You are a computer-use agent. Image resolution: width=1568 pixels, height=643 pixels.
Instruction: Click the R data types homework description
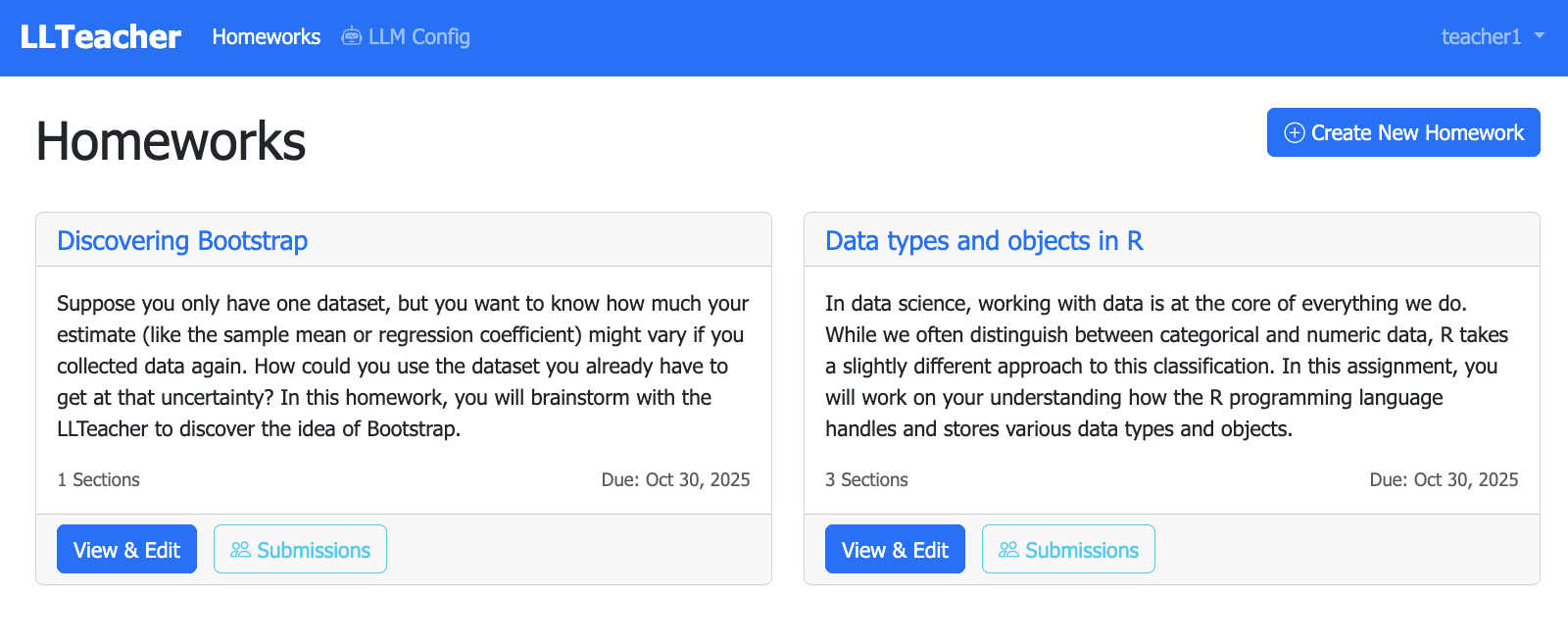1166,366
